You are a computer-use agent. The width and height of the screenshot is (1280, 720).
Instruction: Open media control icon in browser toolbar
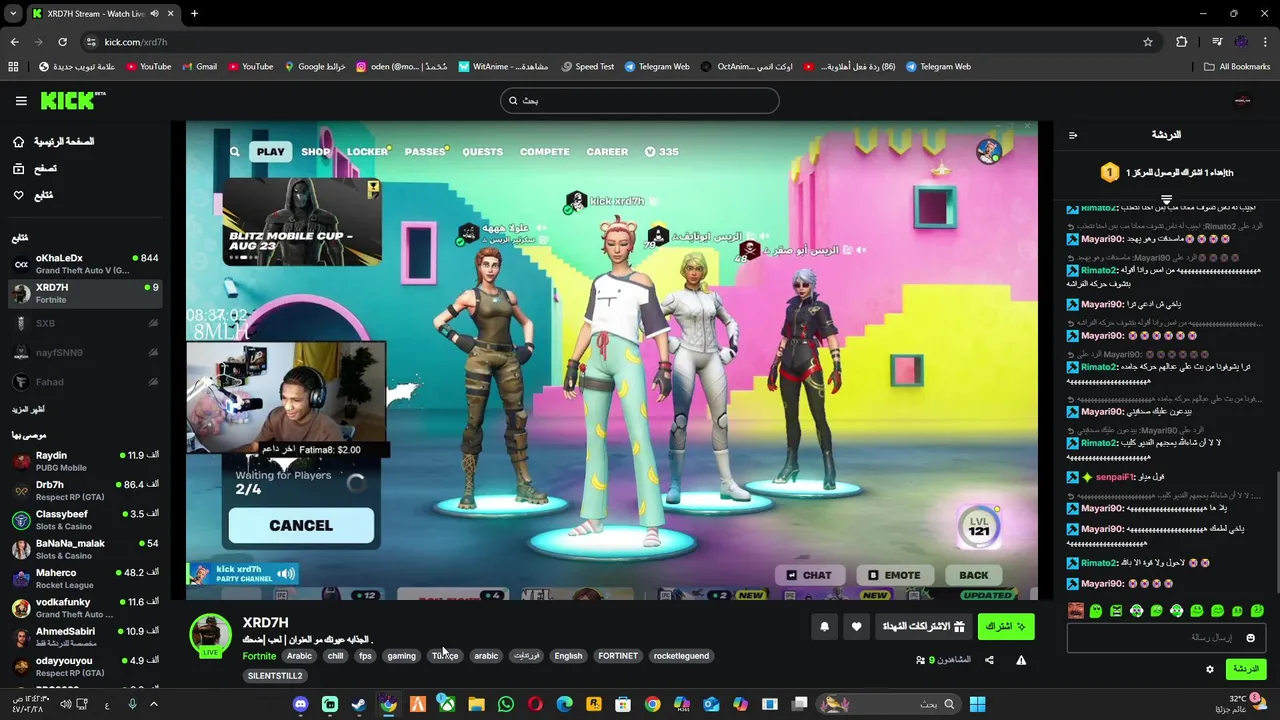tap(1217, 42)
